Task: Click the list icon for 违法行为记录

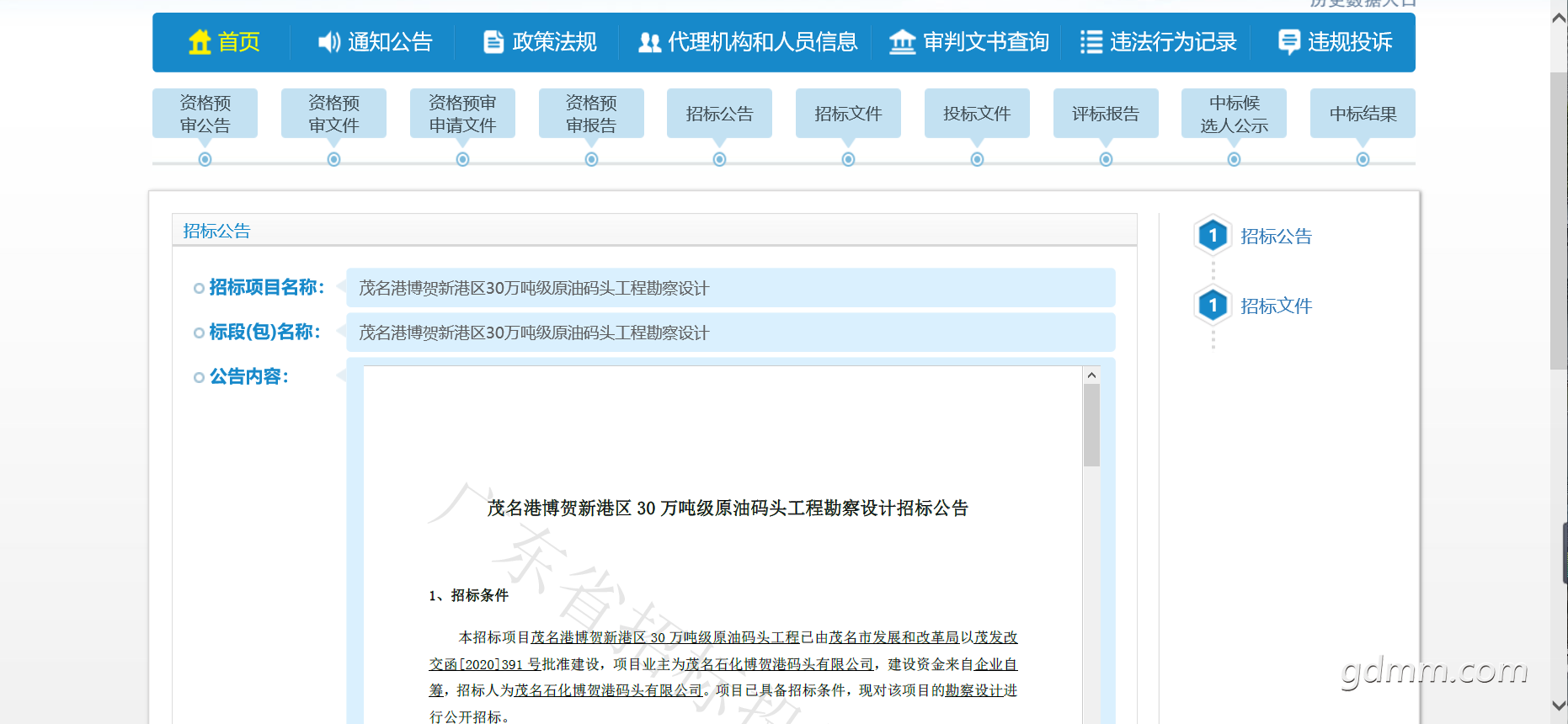Action: coord(1091,42)
